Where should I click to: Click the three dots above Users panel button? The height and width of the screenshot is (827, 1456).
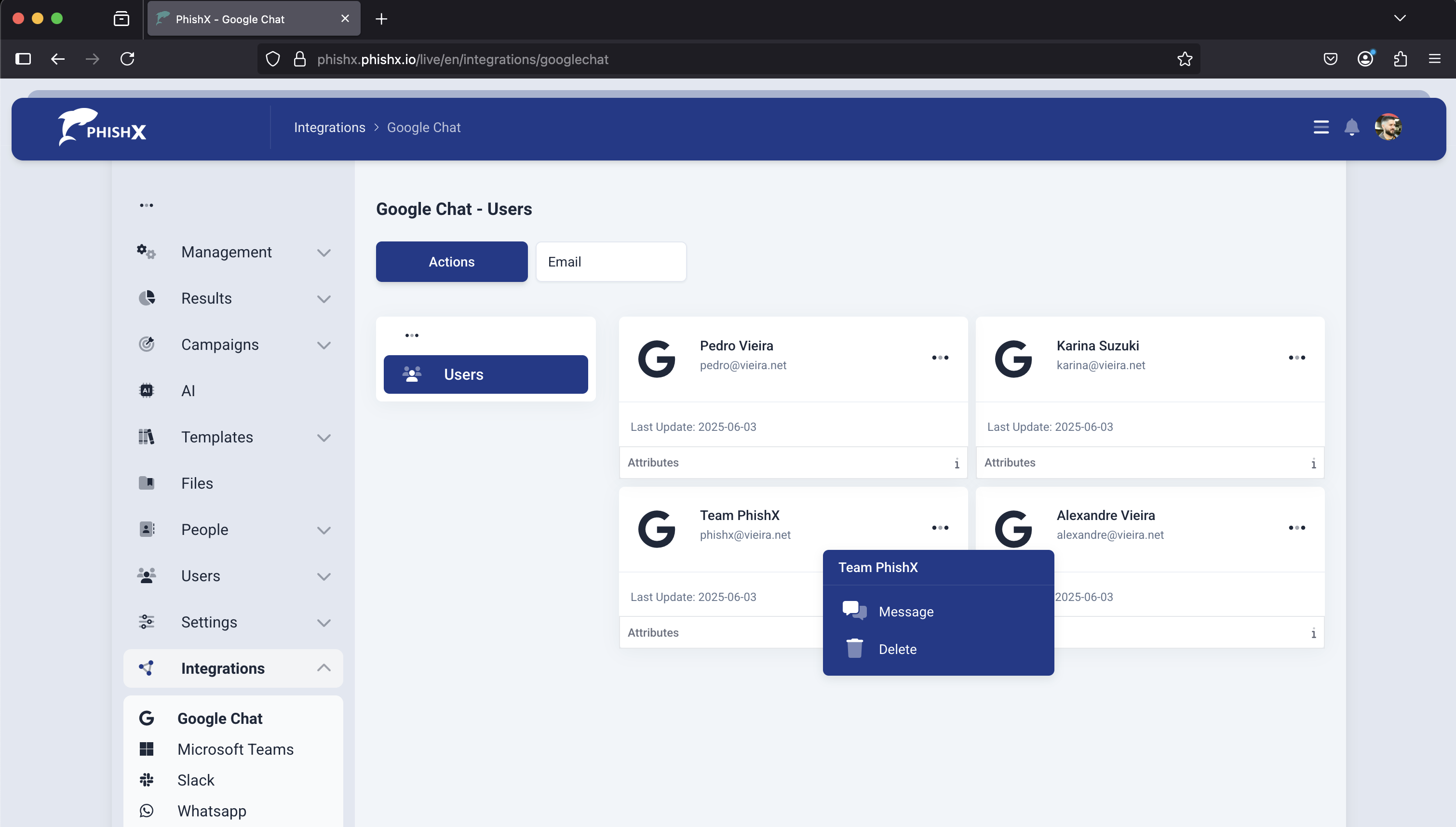(412, 336)
